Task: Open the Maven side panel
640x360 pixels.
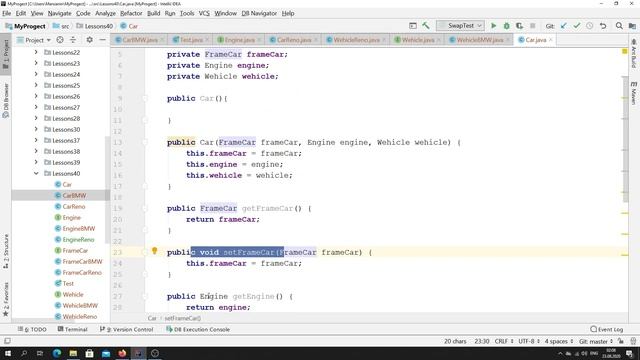Action: click(633, 93)
